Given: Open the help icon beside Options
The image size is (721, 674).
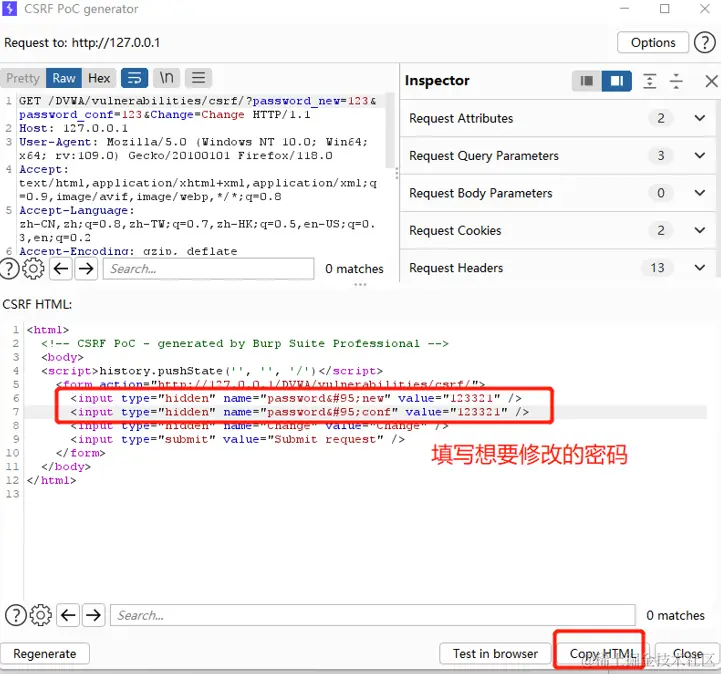Looking at the screenshot, I should pyautogui.click(x=704, y=43).
